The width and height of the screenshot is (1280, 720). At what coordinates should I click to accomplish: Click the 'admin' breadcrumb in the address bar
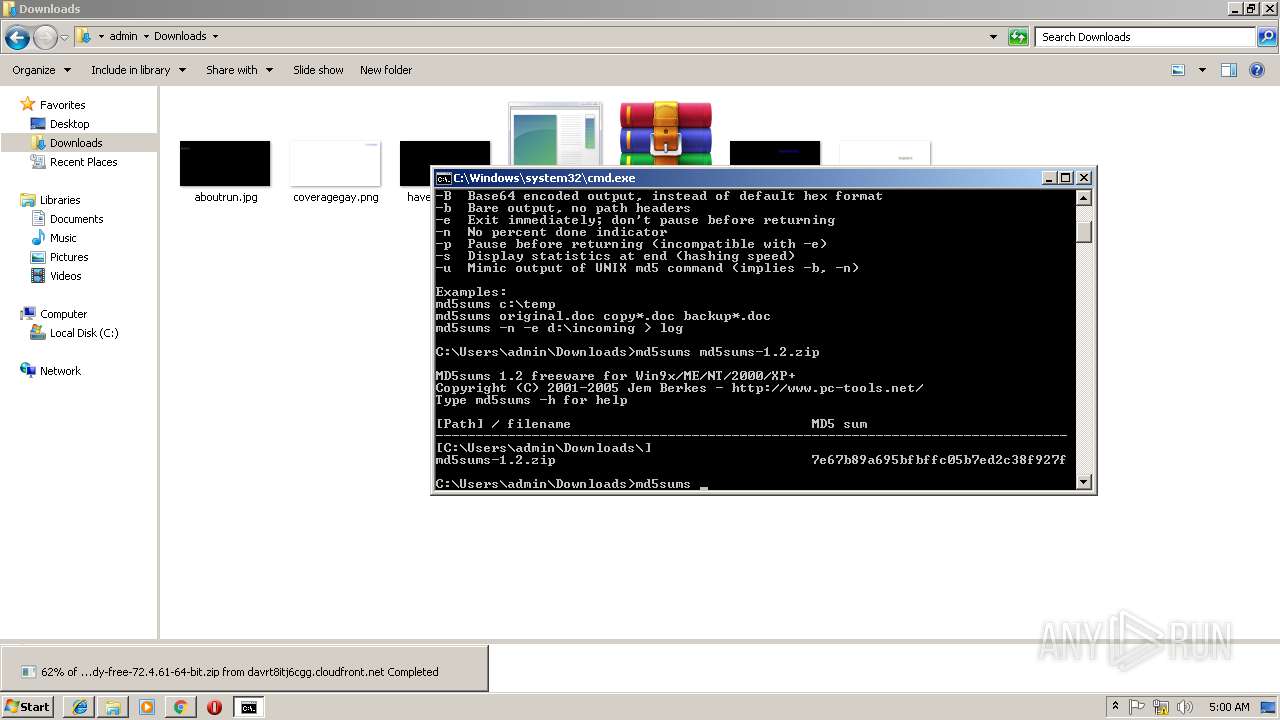coord(123,36)
